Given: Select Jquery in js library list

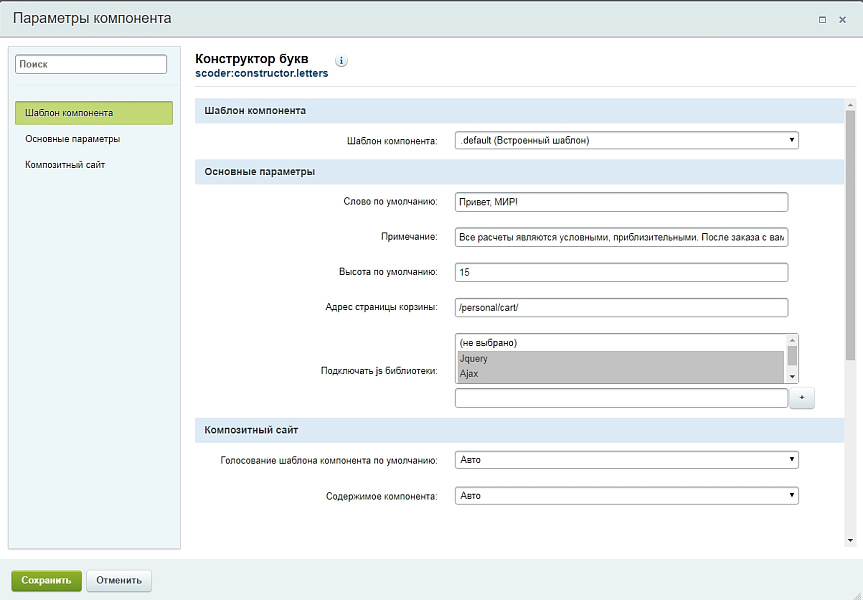Looking at the screenshot, I should 620,358.
